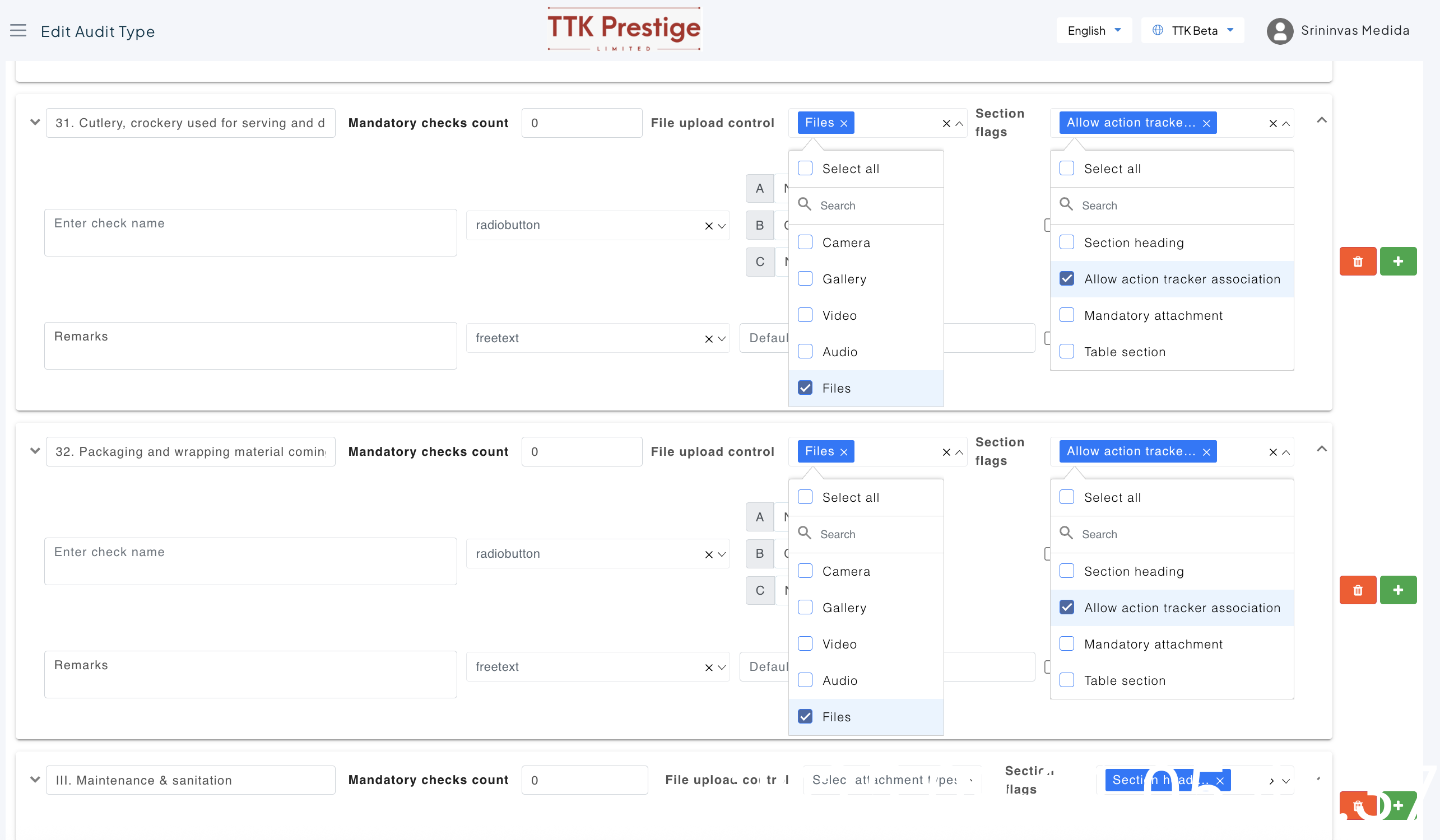Delete section 32 with red trash button
1440x840 pixels.
1357,590
